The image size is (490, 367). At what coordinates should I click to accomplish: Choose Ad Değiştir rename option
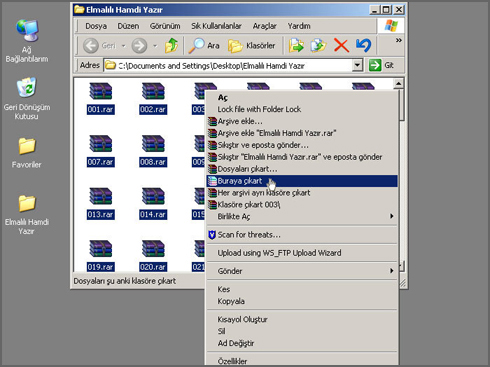[302, 343]
